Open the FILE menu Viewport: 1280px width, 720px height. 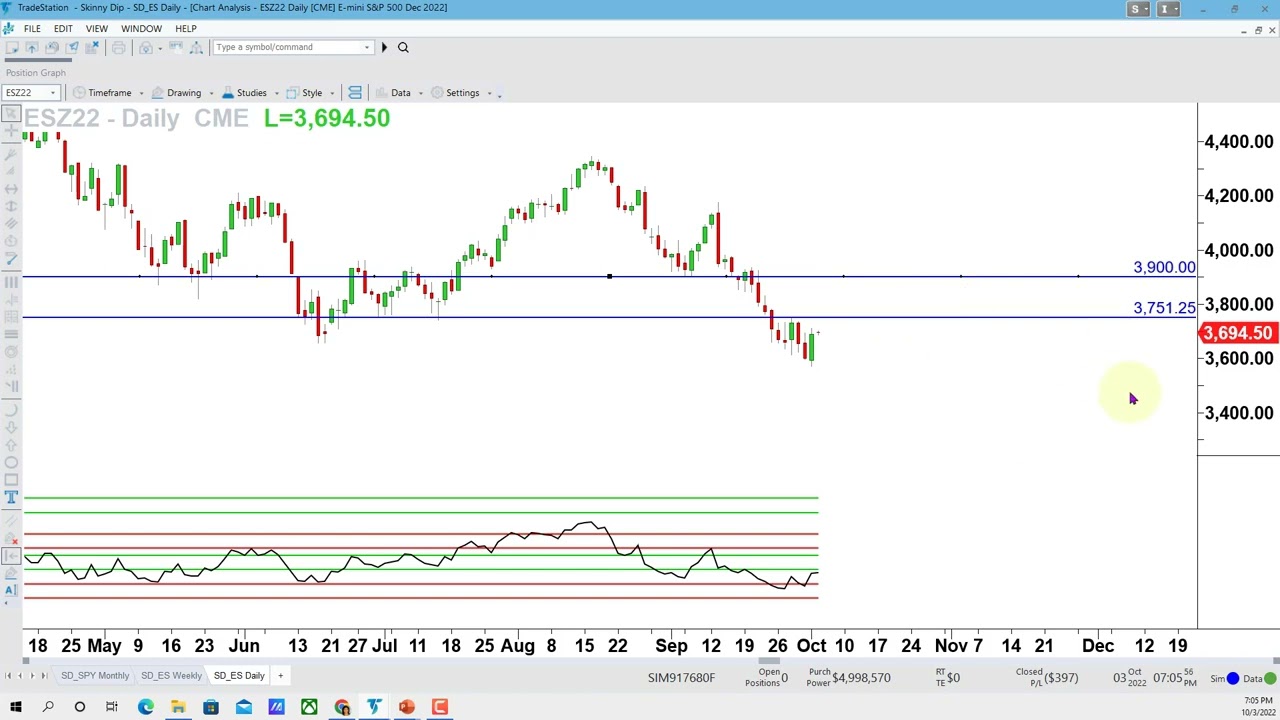tap(32, 28)
